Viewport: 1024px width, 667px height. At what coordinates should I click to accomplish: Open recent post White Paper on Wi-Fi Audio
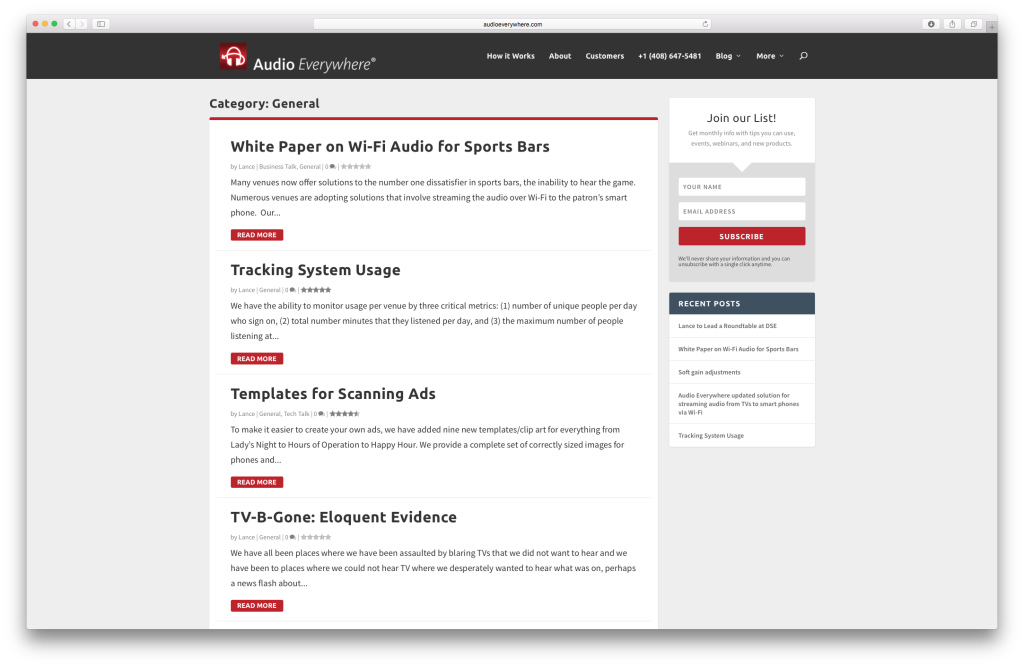(x=738, y=349)
